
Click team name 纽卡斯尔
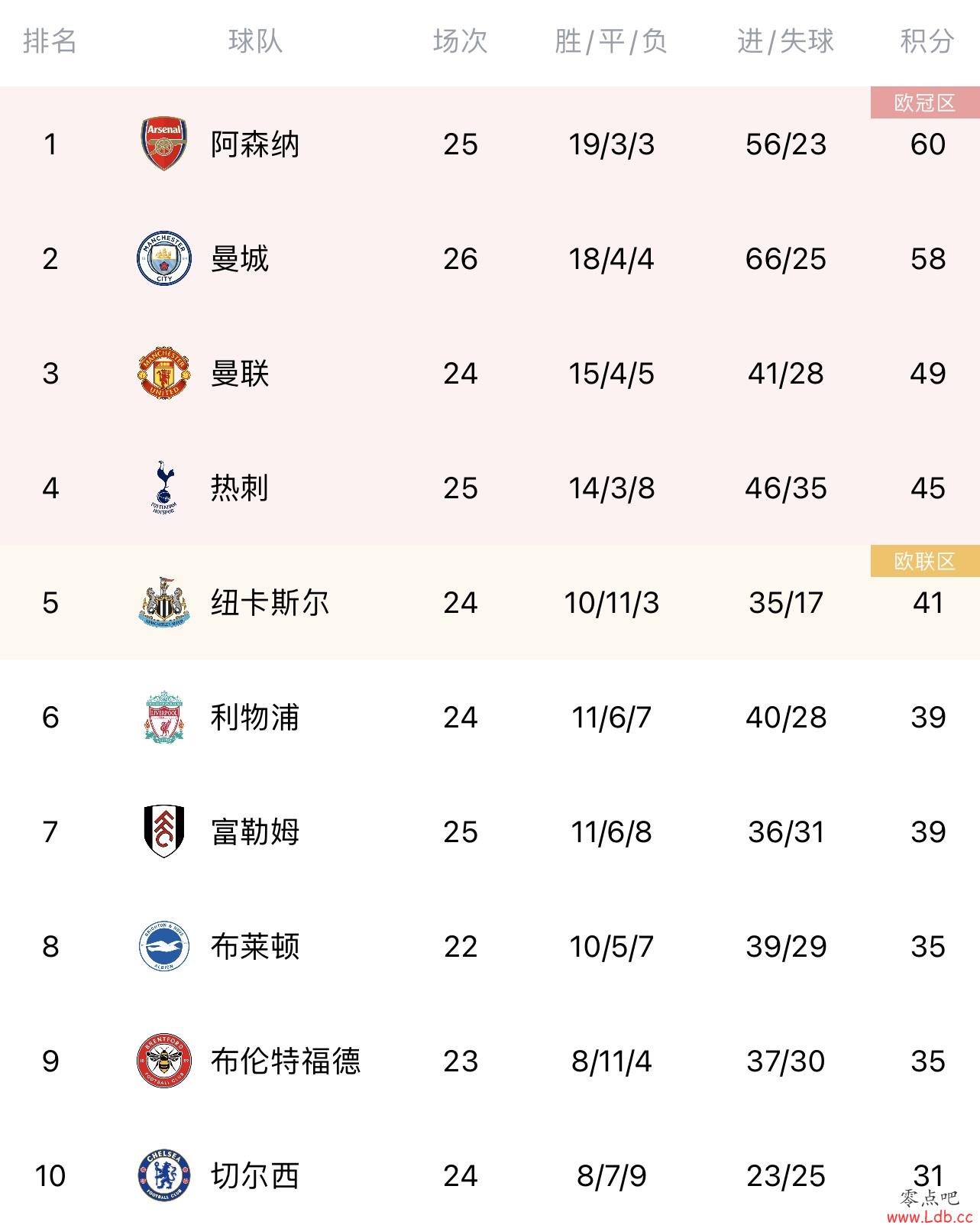coord(270,603)
